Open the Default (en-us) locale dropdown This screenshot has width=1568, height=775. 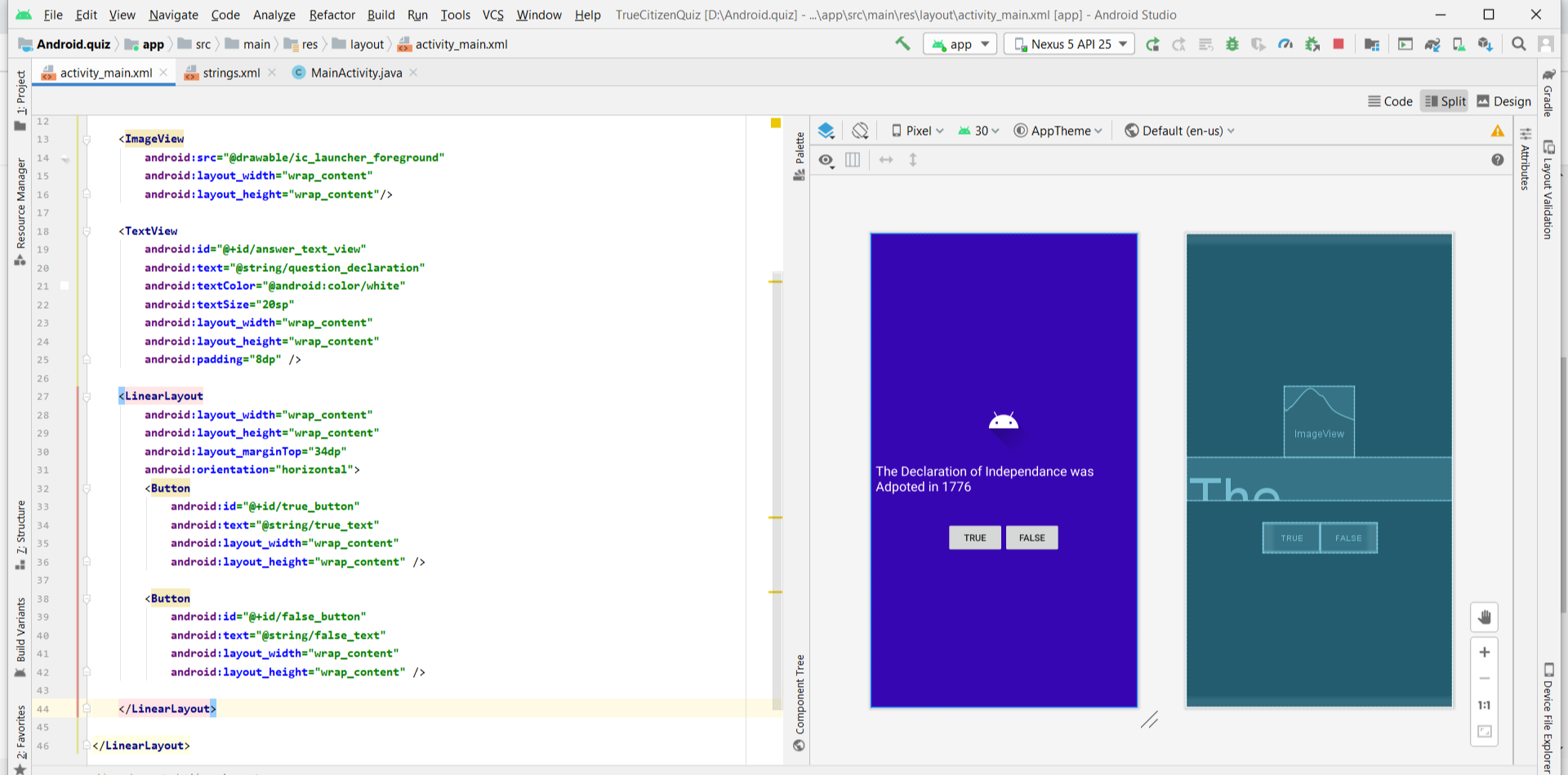[1179, 131]
